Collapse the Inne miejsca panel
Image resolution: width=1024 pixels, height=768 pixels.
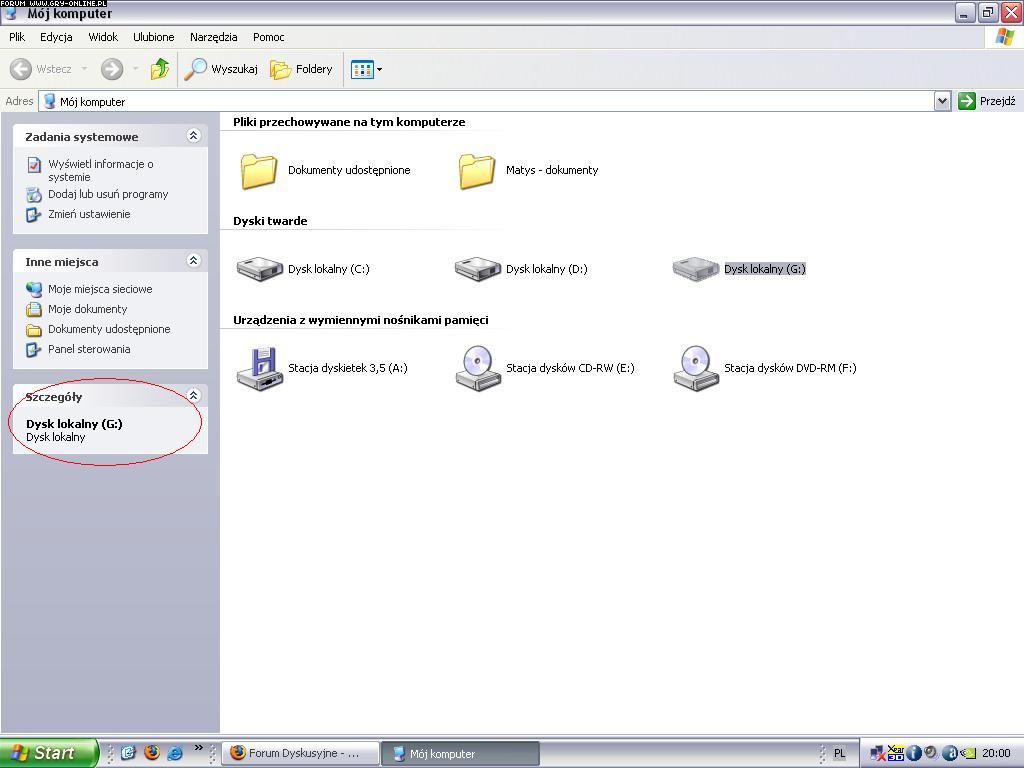[194, 261]
